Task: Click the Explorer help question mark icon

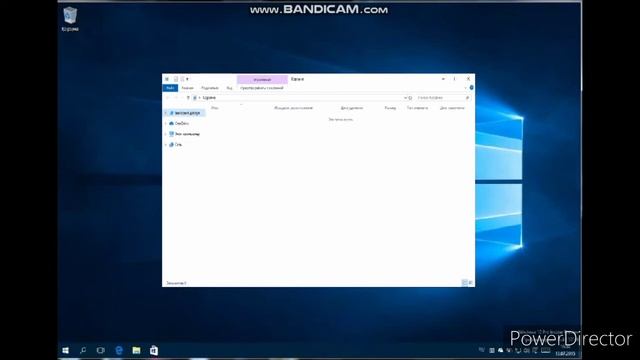Action: (471, 88)
